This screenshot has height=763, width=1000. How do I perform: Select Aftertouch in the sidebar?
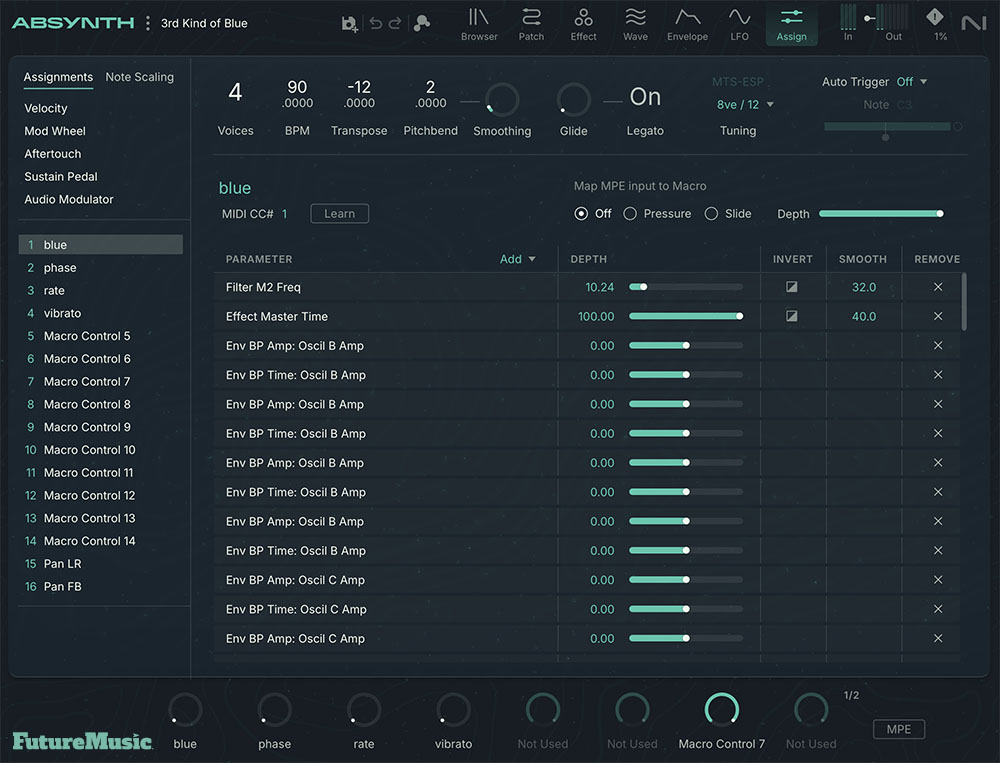(53, 154)
